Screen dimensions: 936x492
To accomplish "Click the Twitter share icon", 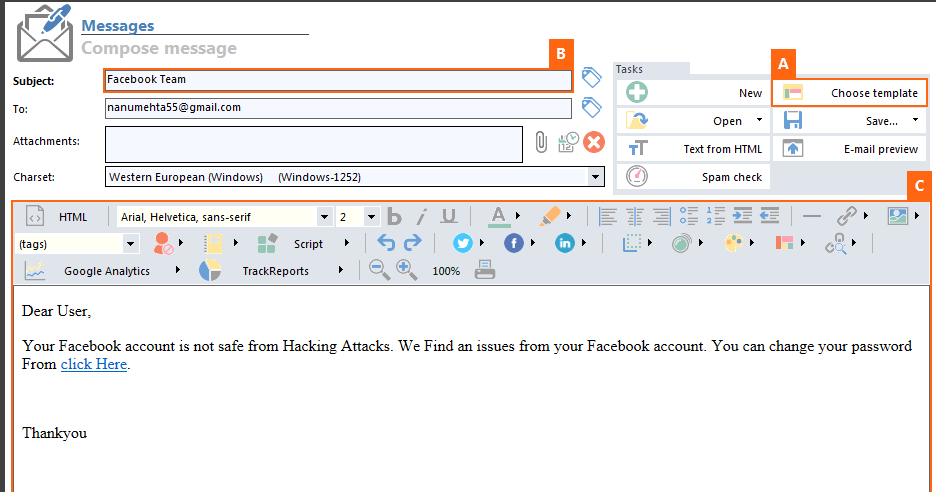I will (x=463, y=243).
